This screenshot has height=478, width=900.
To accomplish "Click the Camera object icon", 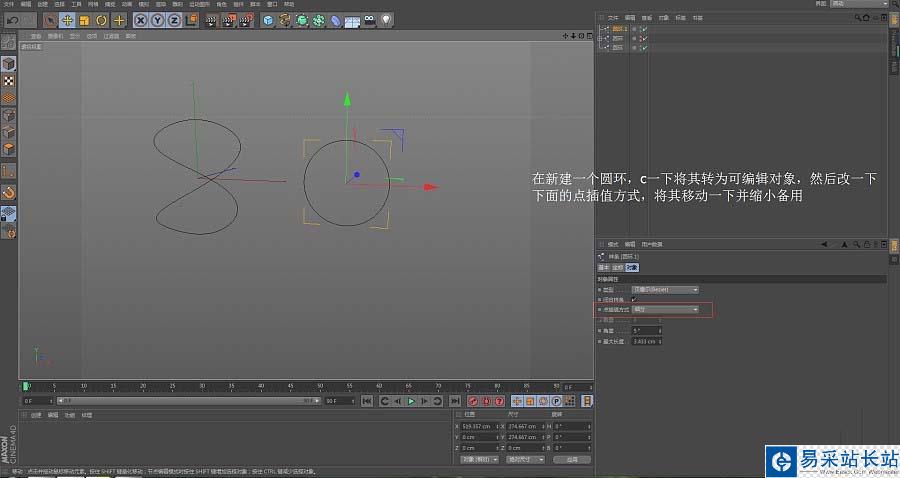I will coord(370,21).
